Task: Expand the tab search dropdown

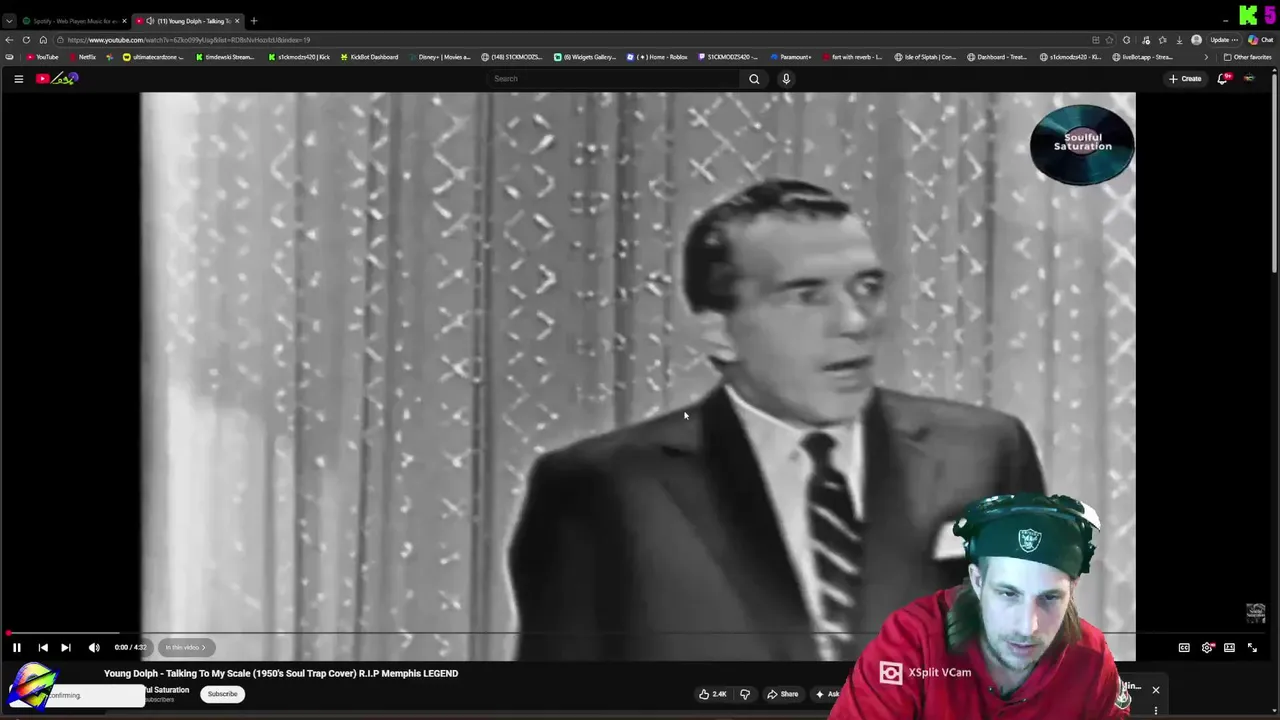Action: point(9,21)
